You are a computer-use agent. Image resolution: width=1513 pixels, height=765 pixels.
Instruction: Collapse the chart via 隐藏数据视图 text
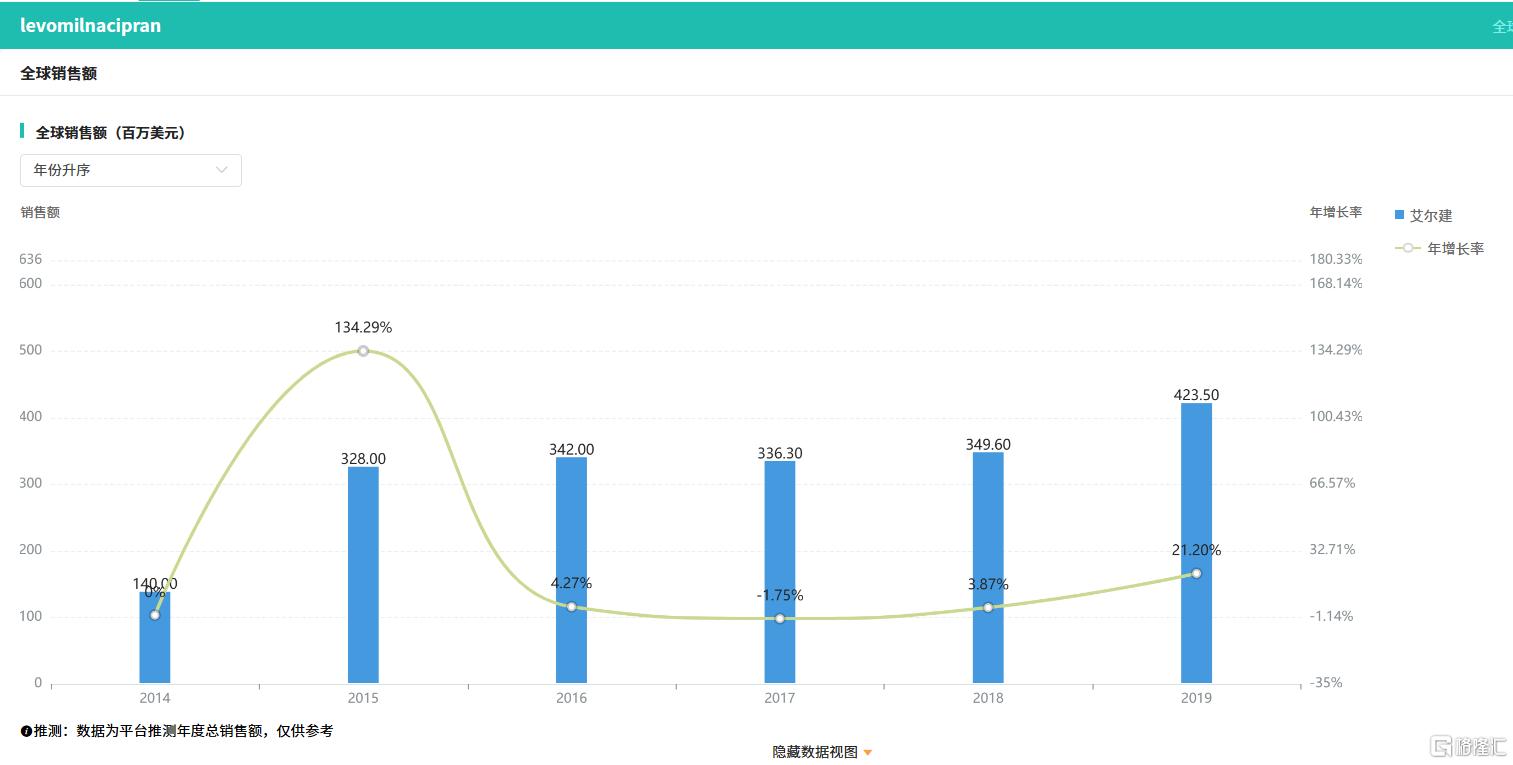814,752
